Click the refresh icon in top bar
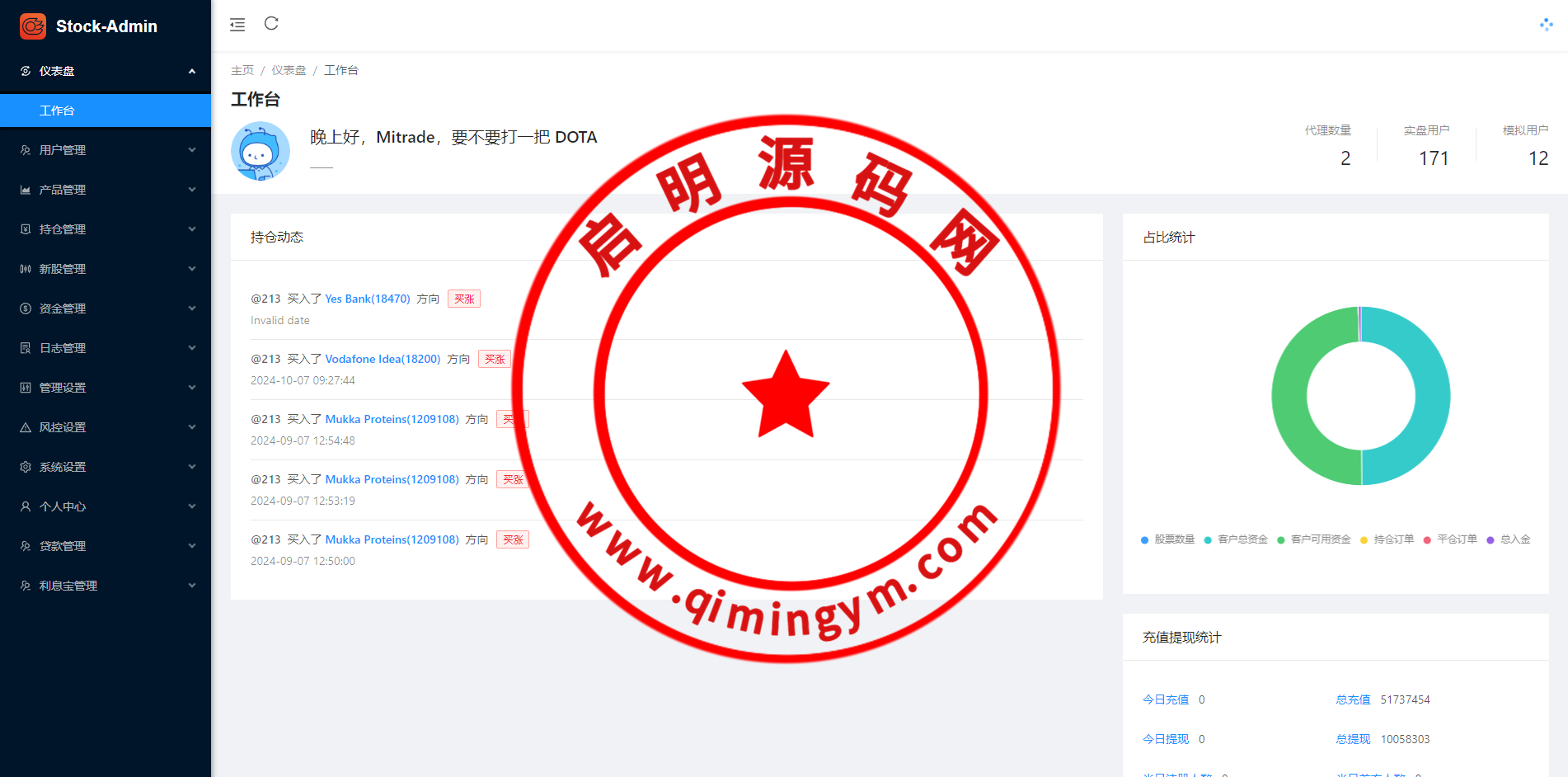Screen dimensions: 1568x777 tap(271, 24)
